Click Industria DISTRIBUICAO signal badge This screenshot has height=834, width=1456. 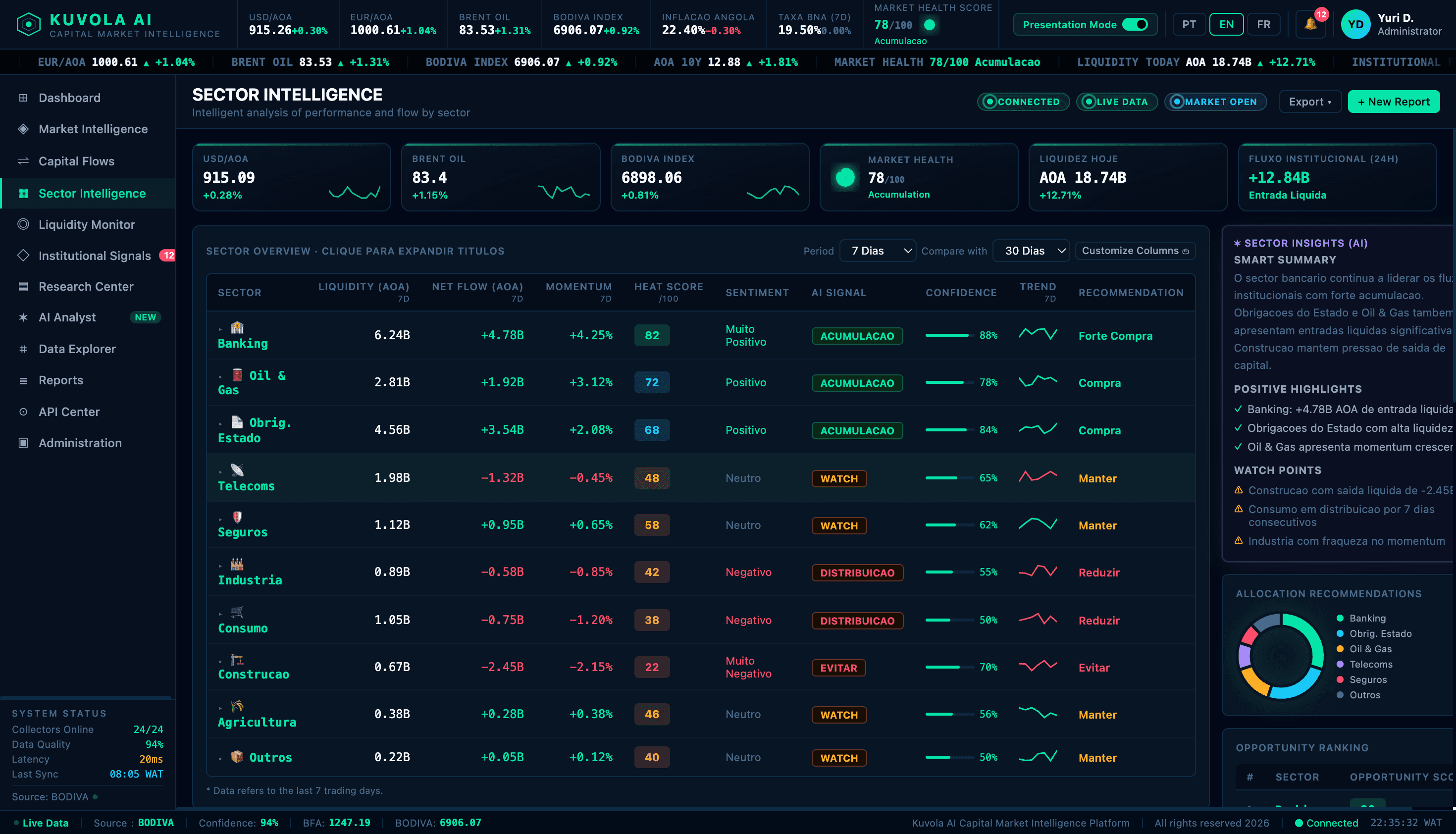tap(857, 572)
